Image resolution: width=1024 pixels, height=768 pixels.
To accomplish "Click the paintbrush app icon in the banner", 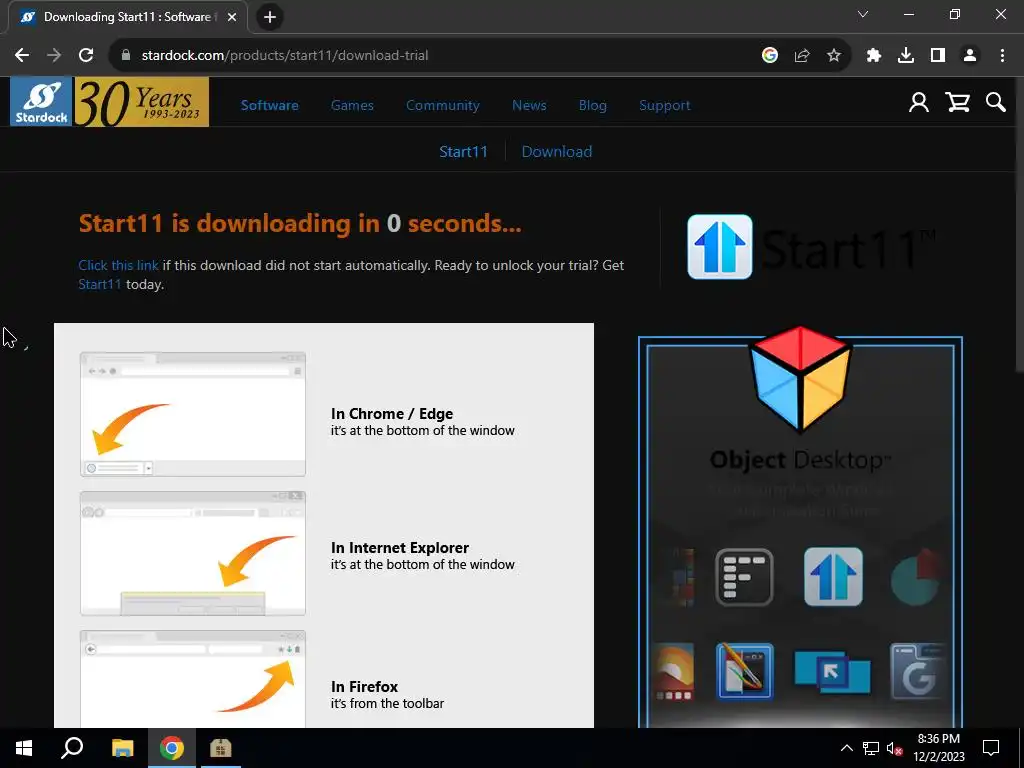I will 744,671.
